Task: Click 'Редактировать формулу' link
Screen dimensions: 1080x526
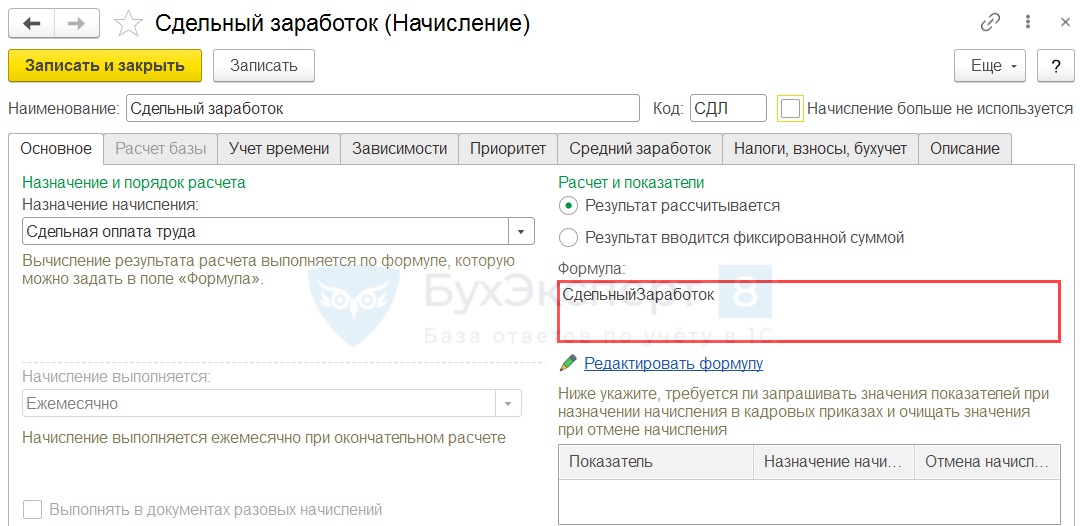Action: coord(673,363)
